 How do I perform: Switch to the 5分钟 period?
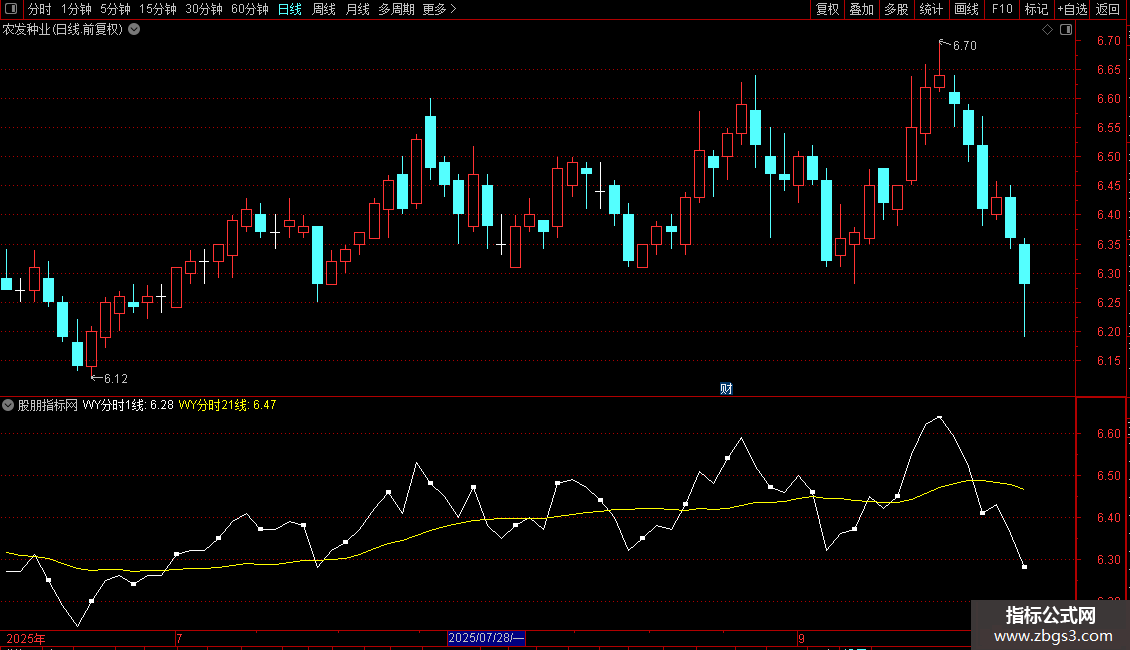pyautogui.click(x=115, y=9)
